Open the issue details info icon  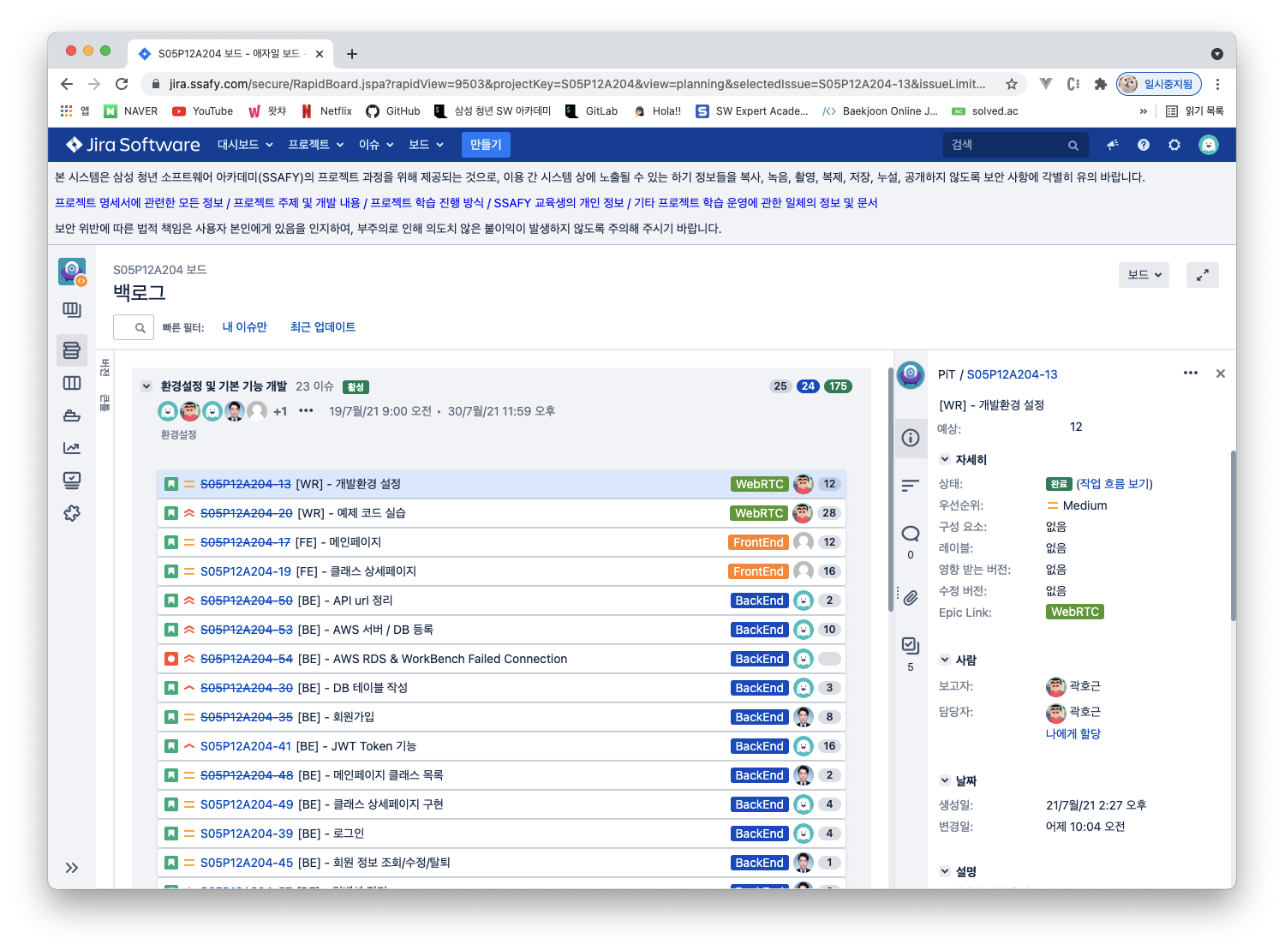pos(910,437)
